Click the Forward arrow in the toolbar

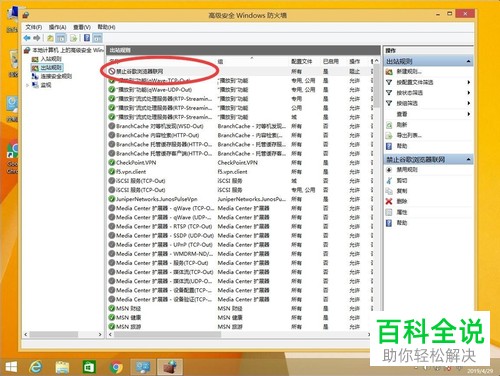click(x=37, y=38)
